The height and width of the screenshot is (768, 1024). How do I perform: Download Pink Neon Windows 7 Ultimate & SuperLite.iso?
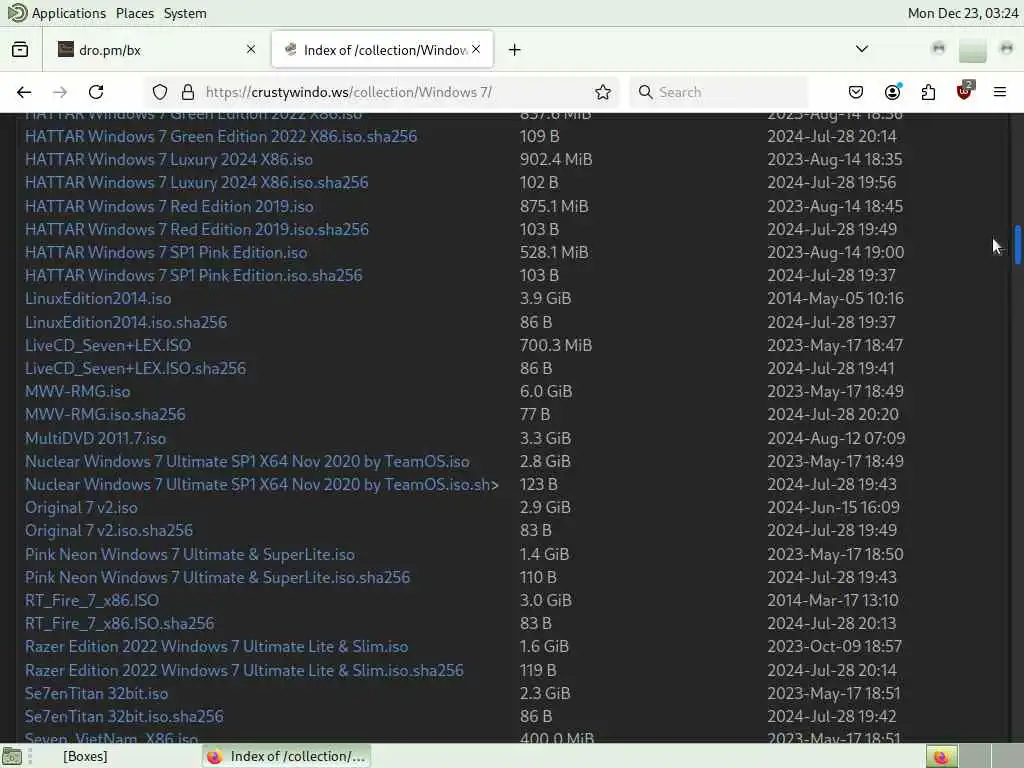[190, 554]
